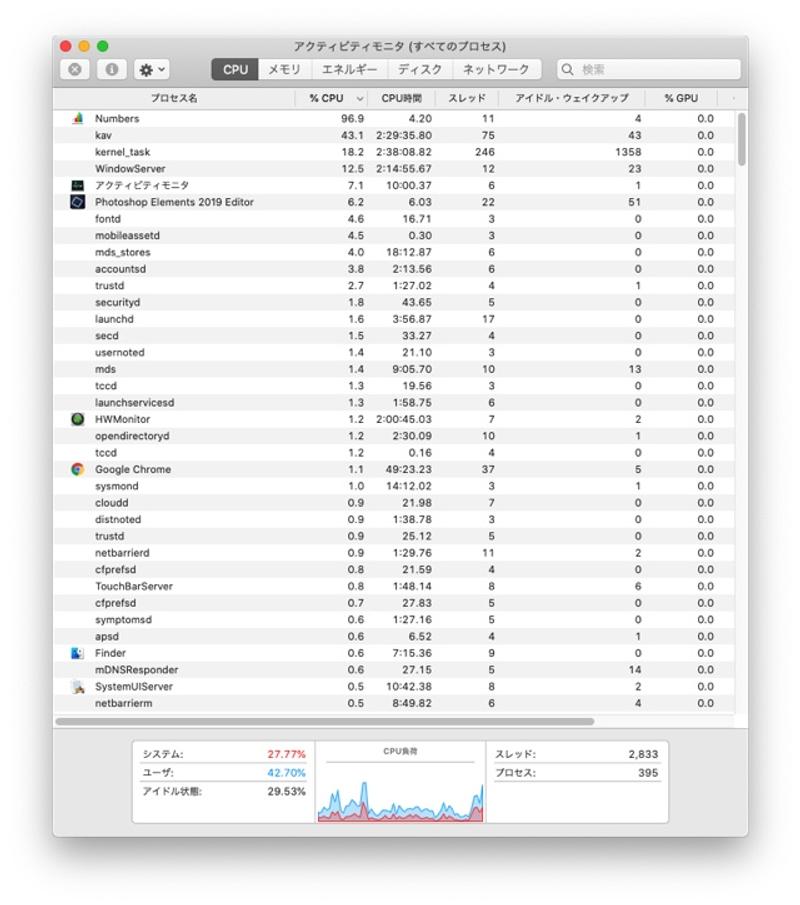The image size is (800, 905).
Task: Open the gear action menu
Action: tap(152, 70)
